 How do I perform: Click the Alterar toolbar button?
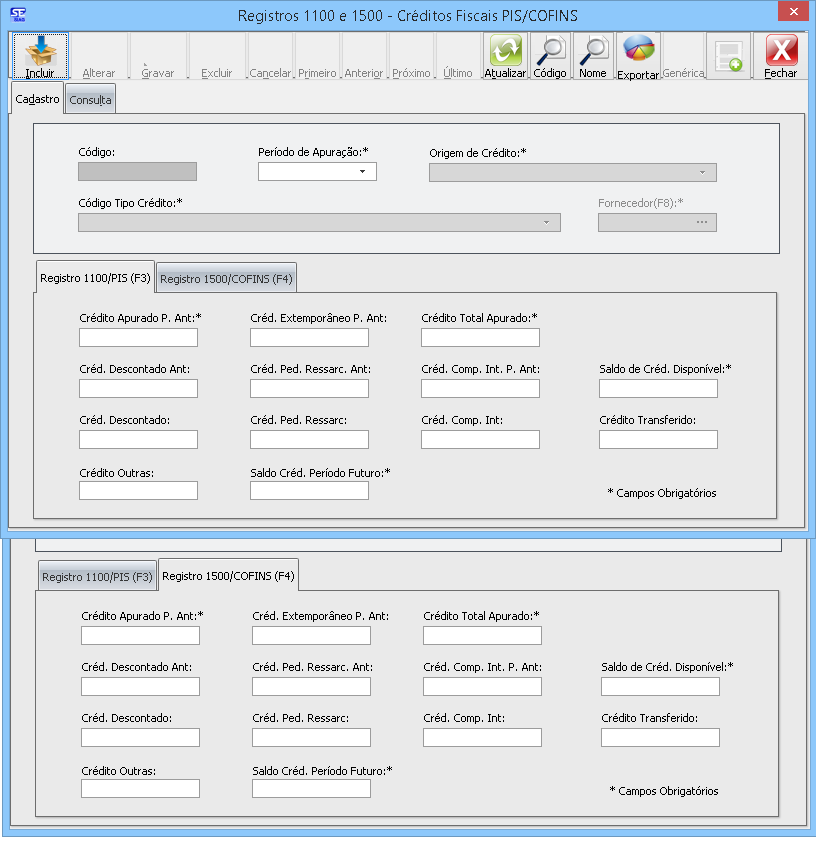coord(98,58)
